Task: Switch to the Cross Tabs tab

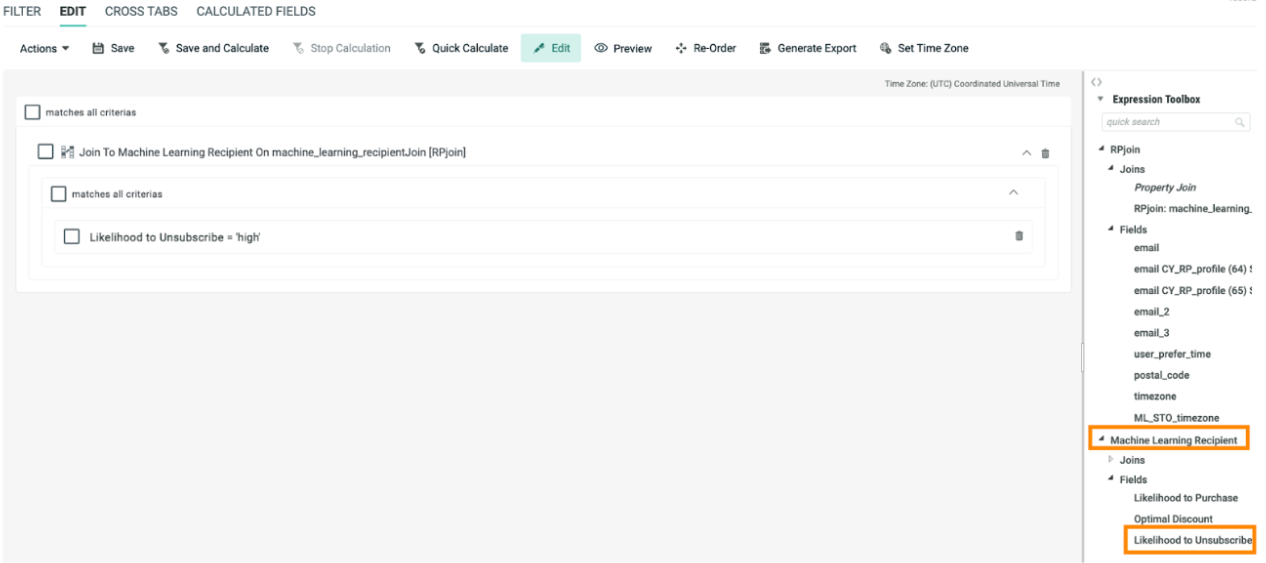Action: 141,12
